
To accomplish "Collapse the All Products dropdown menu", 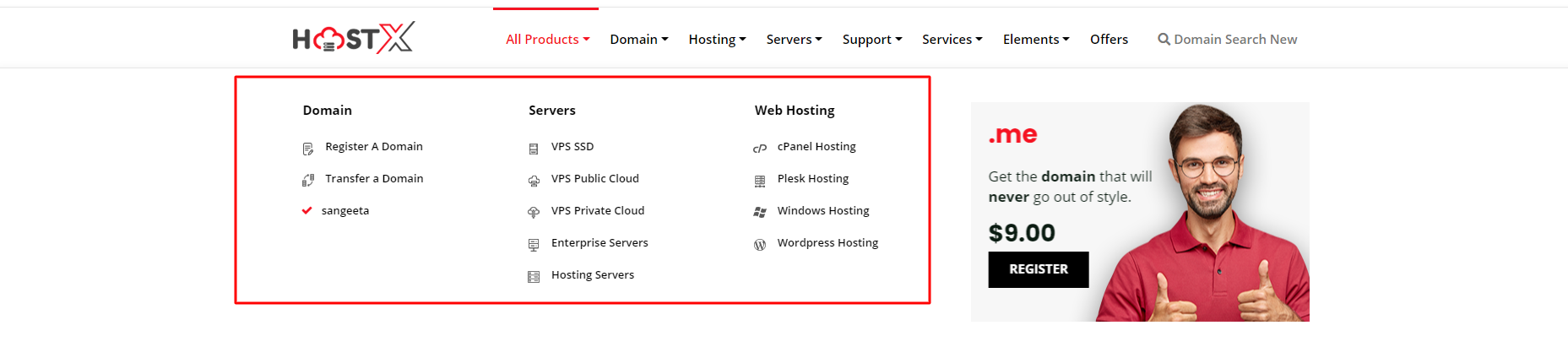I will click(x=547, y=39).
